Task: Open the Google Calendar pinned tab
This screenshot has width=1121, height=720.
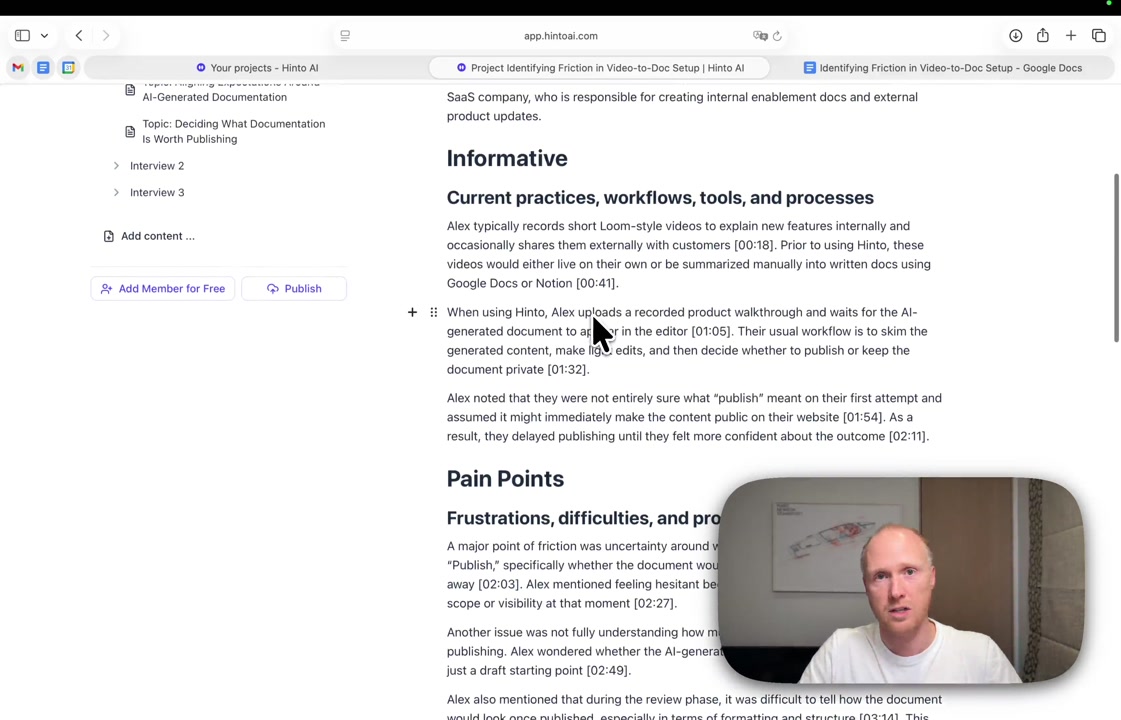Action: (x=68, y=68)
